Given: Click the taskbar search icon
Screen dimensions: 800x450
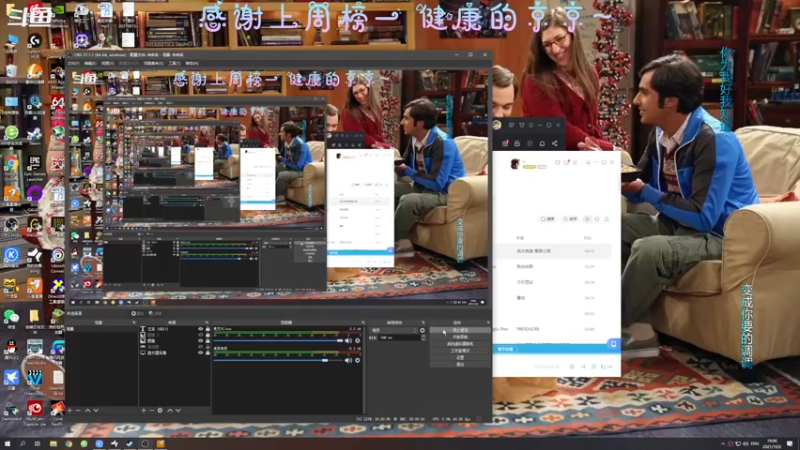Looking at the screenshot, I should [x=23, y=444].
